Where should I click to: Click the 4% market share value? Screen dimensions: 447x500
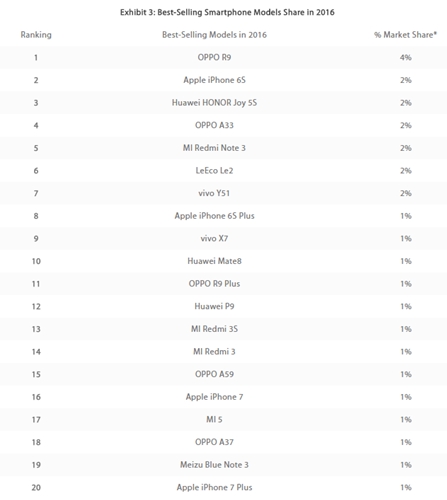[406, 57]
